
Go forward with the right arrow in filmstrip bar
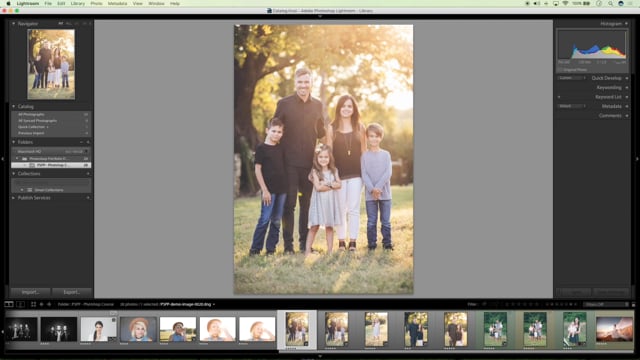tap(49, 304)
